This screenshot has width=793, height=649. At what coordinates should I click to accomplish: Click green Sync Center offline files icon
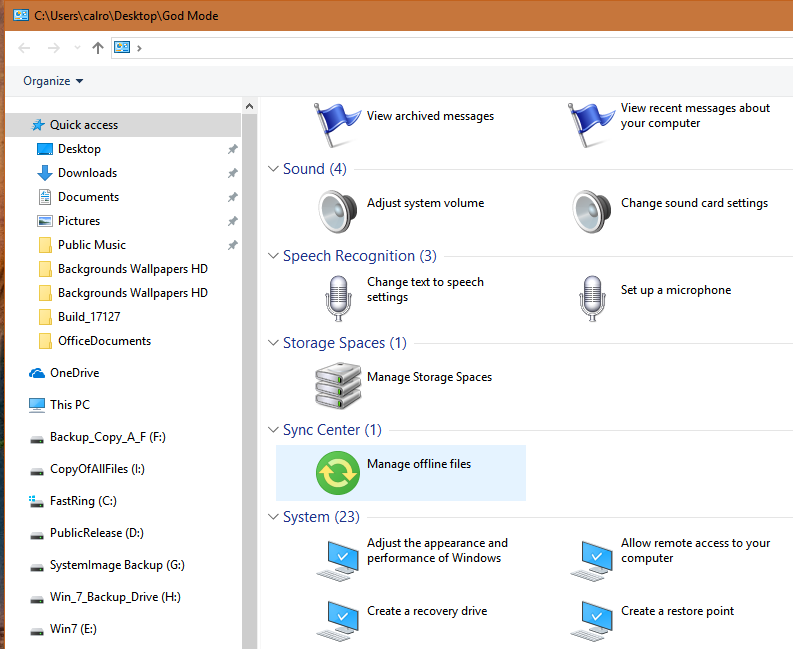click(x=338, y=473)
